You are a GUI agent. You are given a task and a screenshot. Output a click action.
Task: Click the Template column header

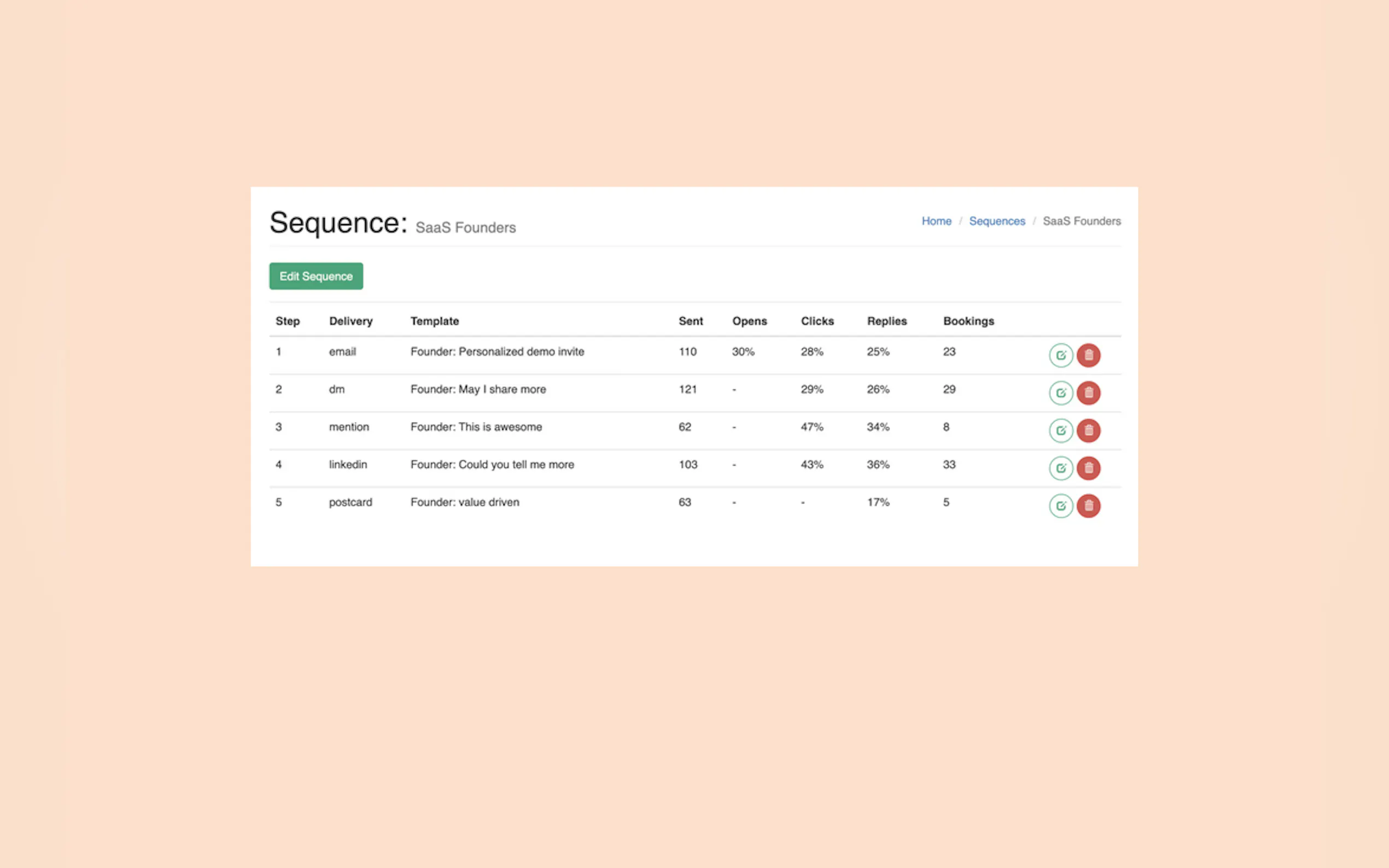(x=434, y=321)
